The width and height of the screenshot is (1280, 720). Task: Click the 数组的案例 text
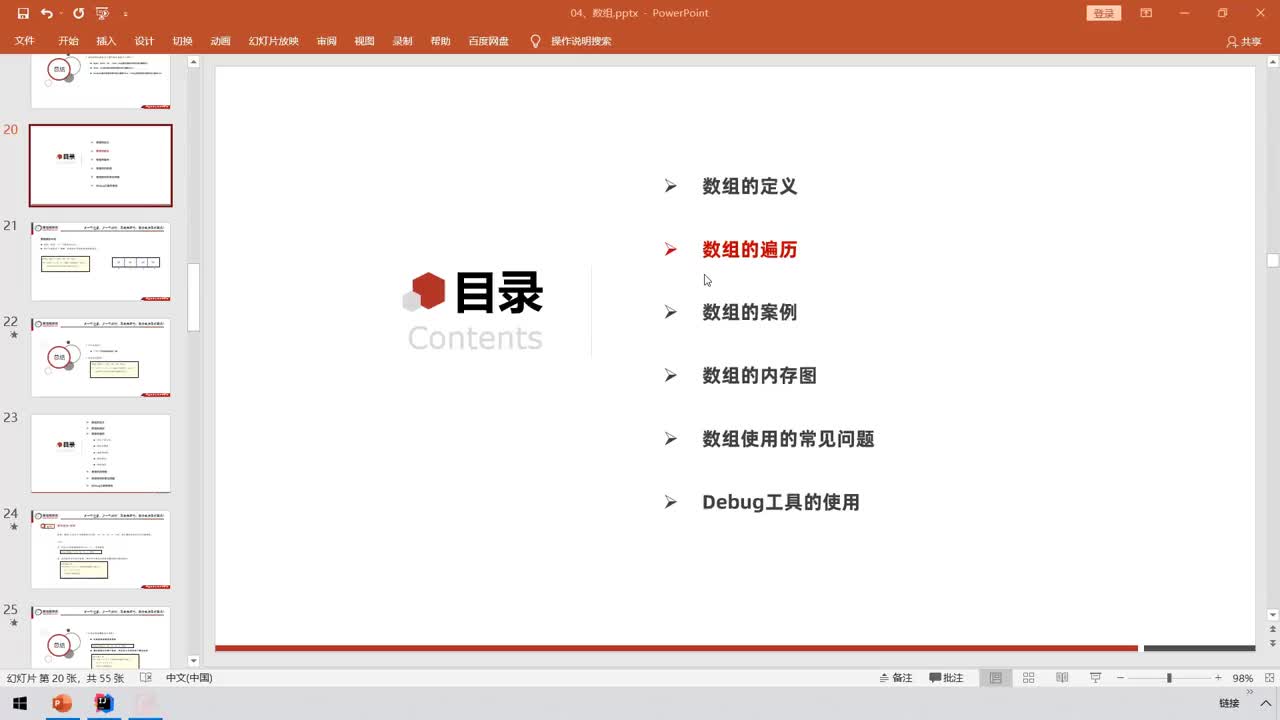click(749, 313)
